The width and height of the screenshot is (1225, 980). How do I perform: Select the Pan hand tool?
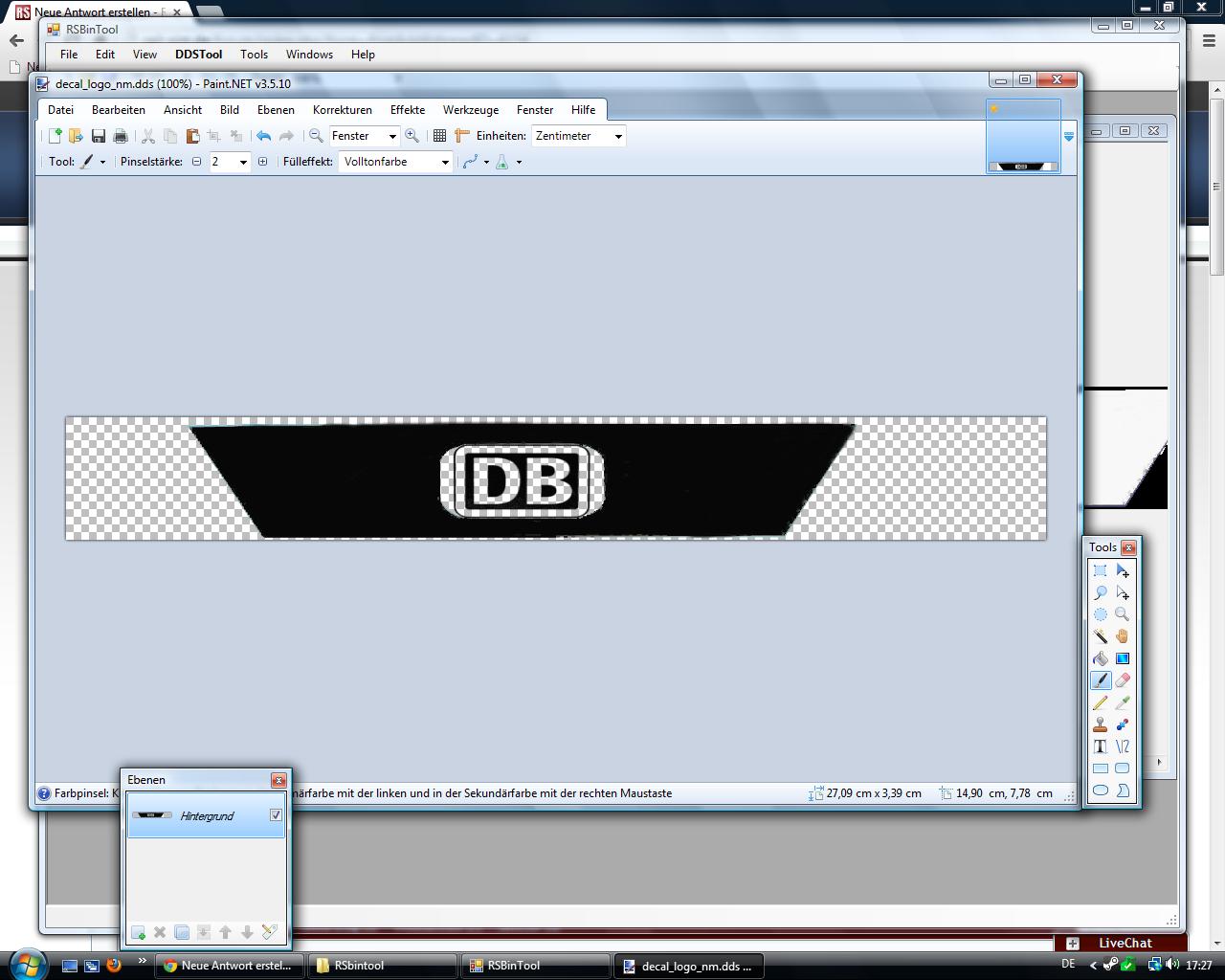[1123, 636]
